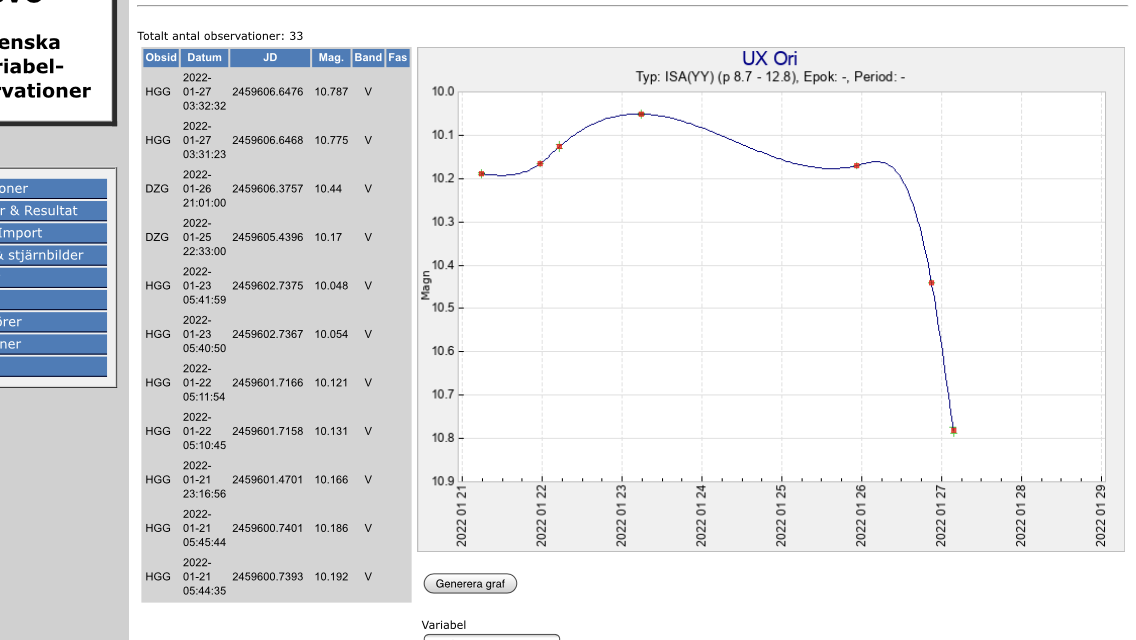Image resolution: width=1136 pixels, height=640 pixels.
Task: Open the sidebar menu item ending in 'örer'
Action: click(53, 322)
